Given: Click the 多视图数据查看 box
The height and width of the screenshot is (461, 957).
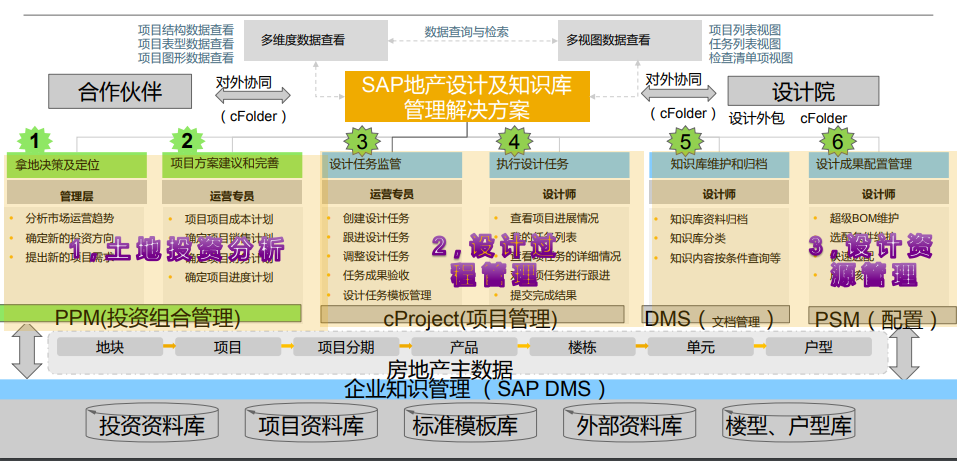Looking at the screenshot, I should click(629, 40).
